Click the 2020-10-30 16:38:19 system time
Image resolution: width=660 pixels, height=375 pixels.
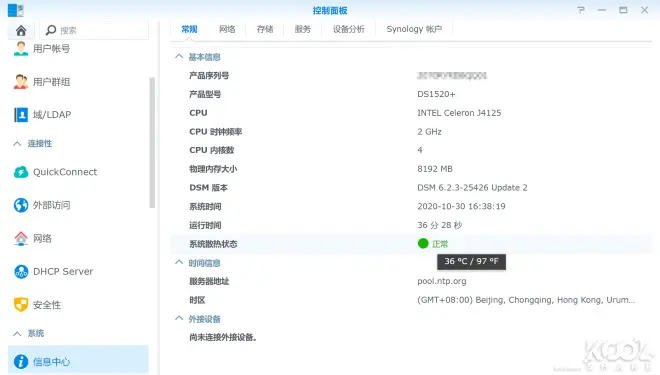point(461,206)
